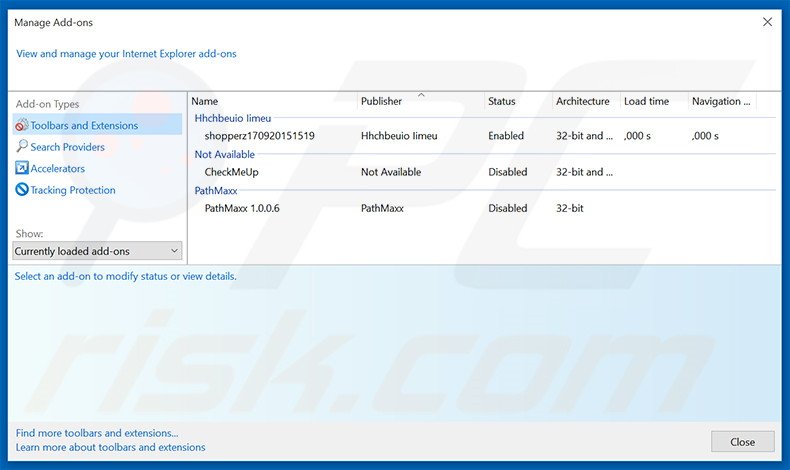Click the Hhchbeuio Iimeu publisher cell of shopperz170920151519
Image resolution: width=790 pixels, height=470 pixels.
tap(399, 136)
